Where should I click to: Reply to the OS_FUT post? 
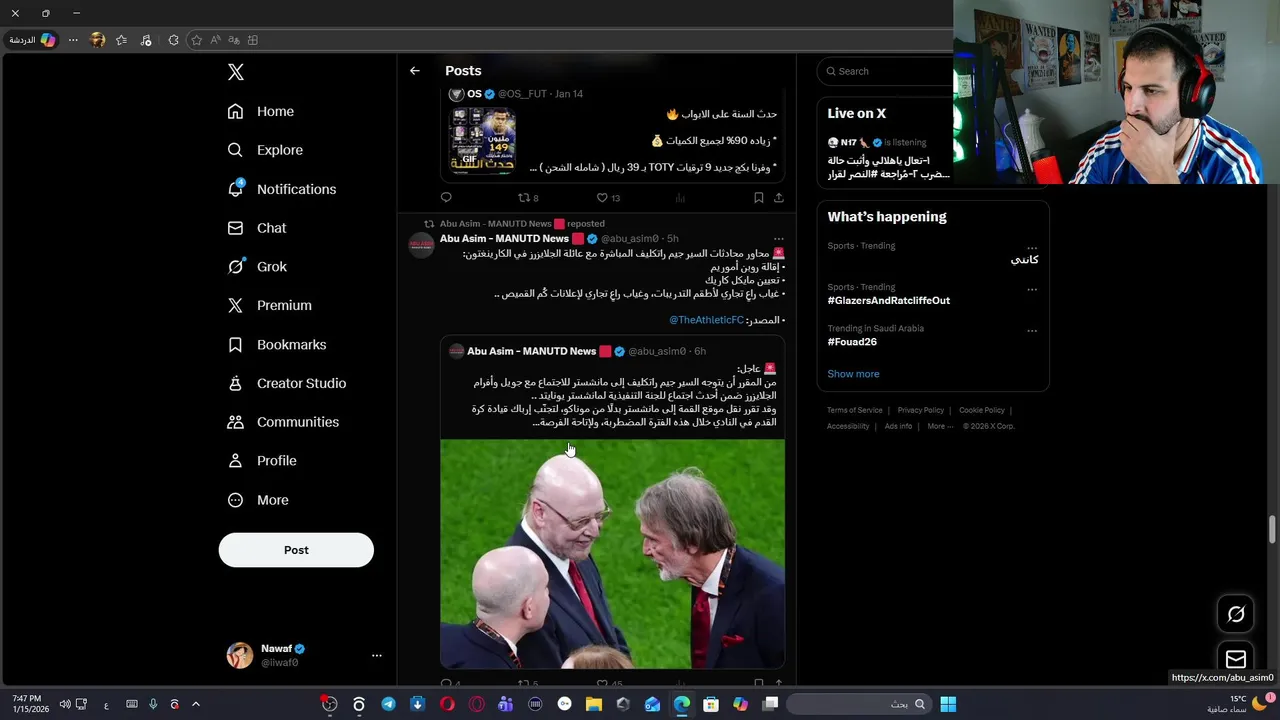pyautogui.click(x=446, y=198)
